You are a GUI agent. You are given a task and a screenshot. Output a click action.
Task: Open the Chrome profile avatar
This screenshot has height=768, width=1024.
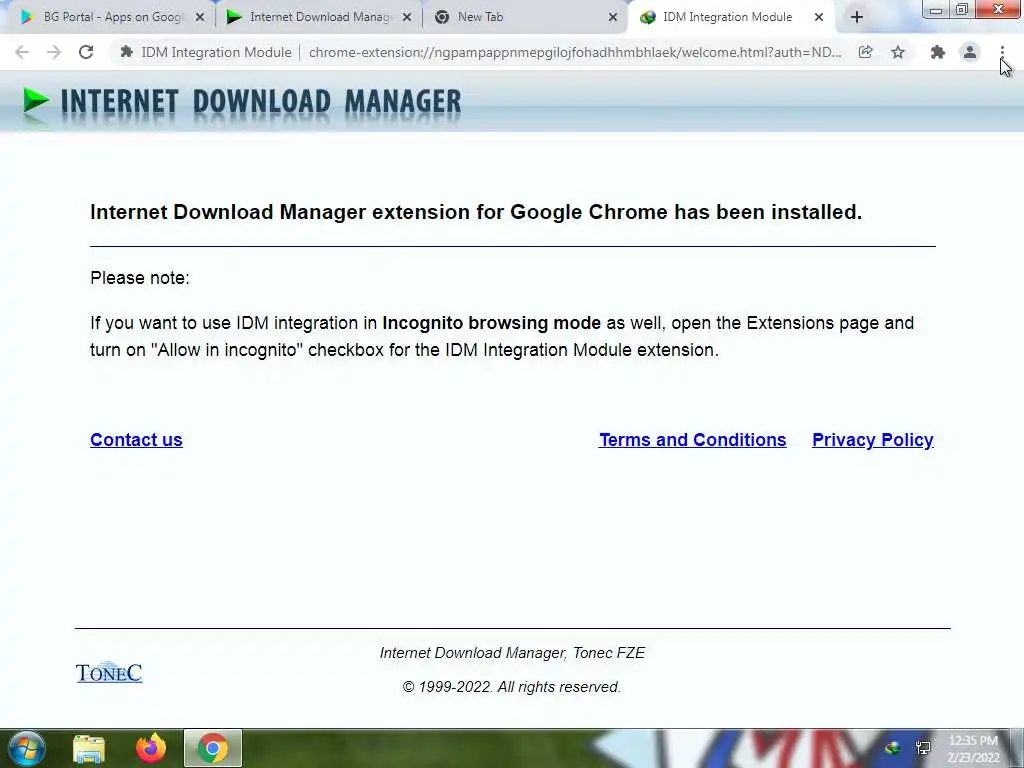pos(970,52)
